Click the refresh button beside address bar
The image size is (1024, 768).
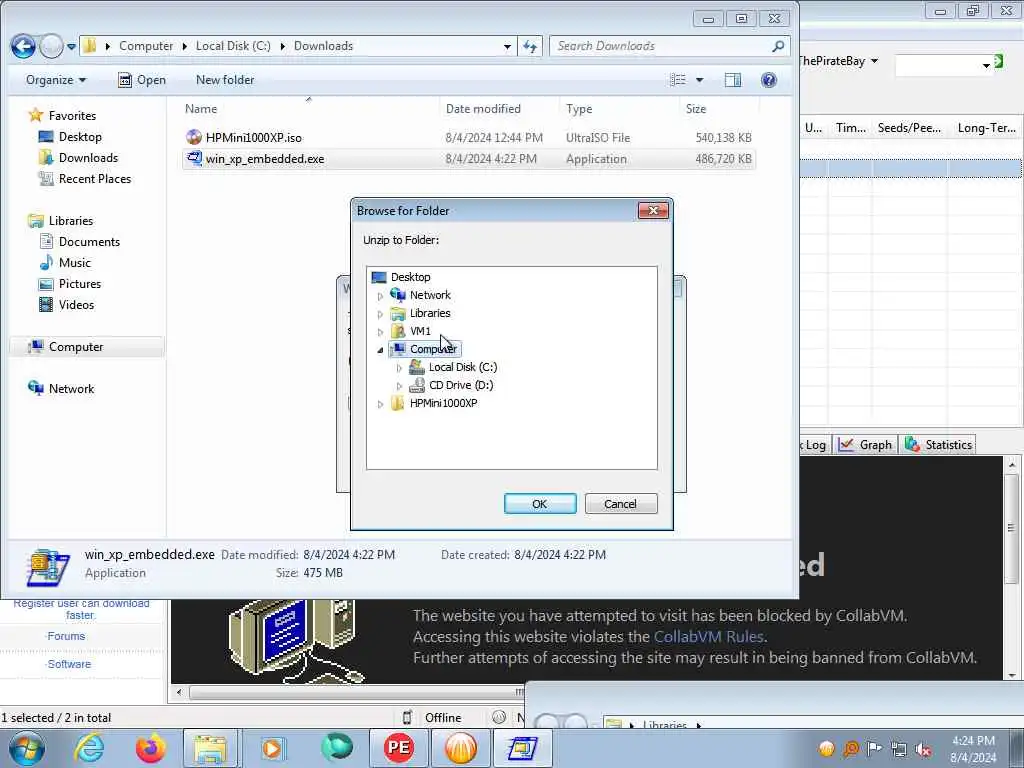[530, 46]
